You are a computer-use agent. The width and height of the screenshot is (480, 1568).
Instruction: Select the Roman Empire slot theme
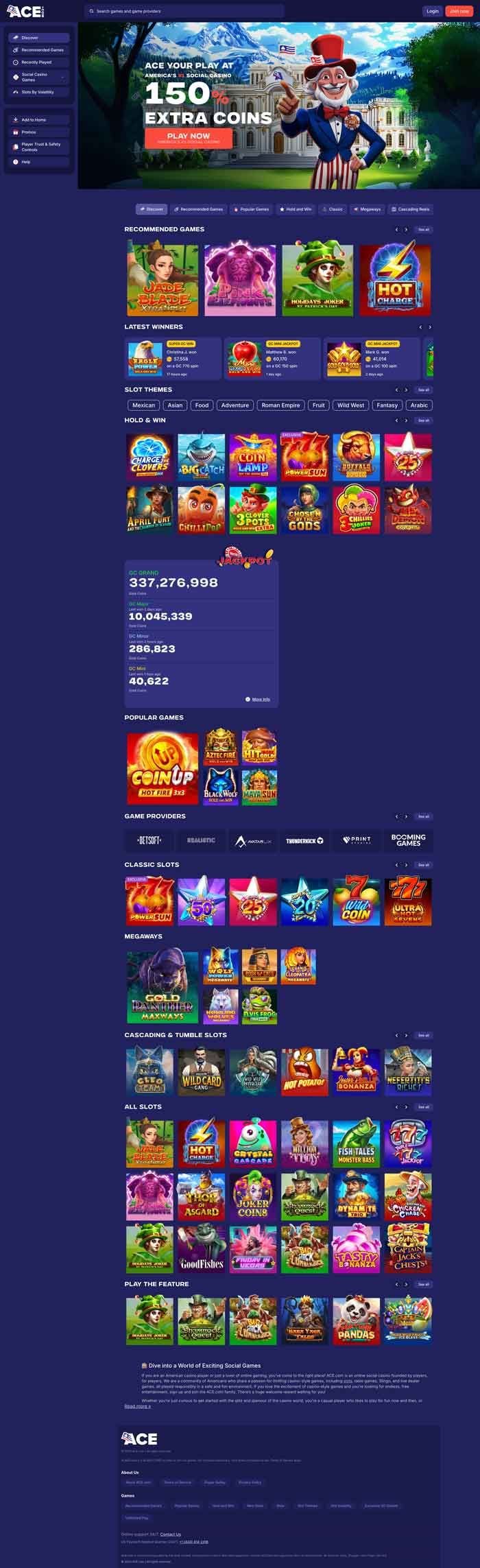click(280, 405)
